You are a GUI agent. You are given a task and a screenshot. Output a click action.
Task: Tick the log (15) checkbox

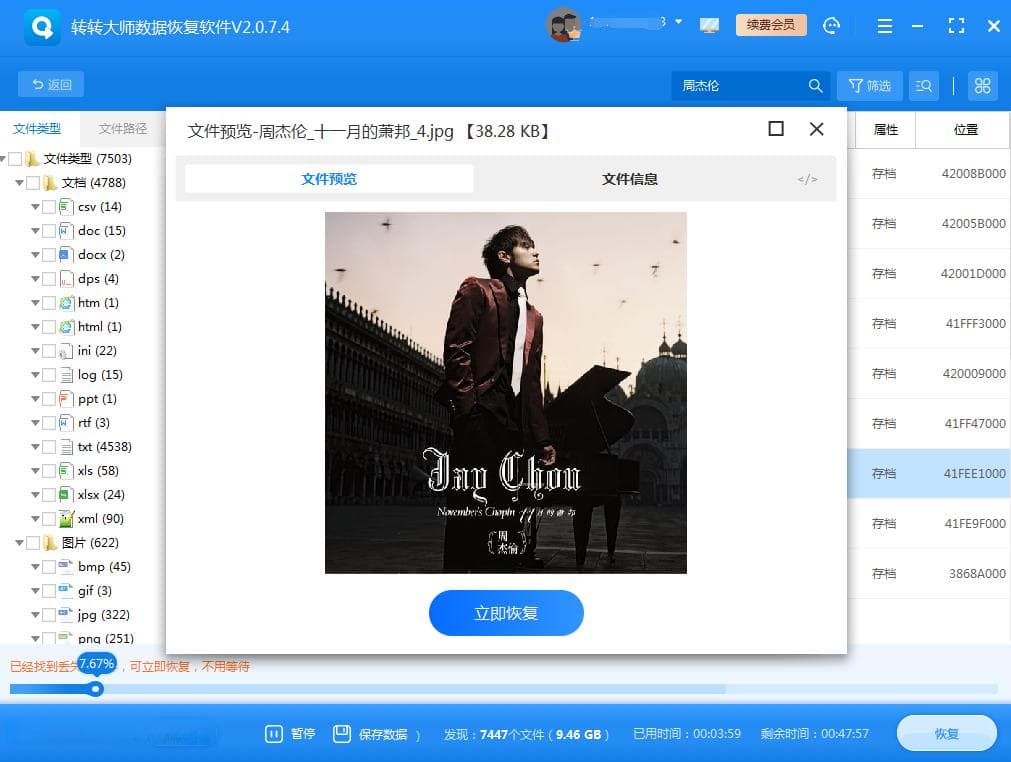[49, 375]
